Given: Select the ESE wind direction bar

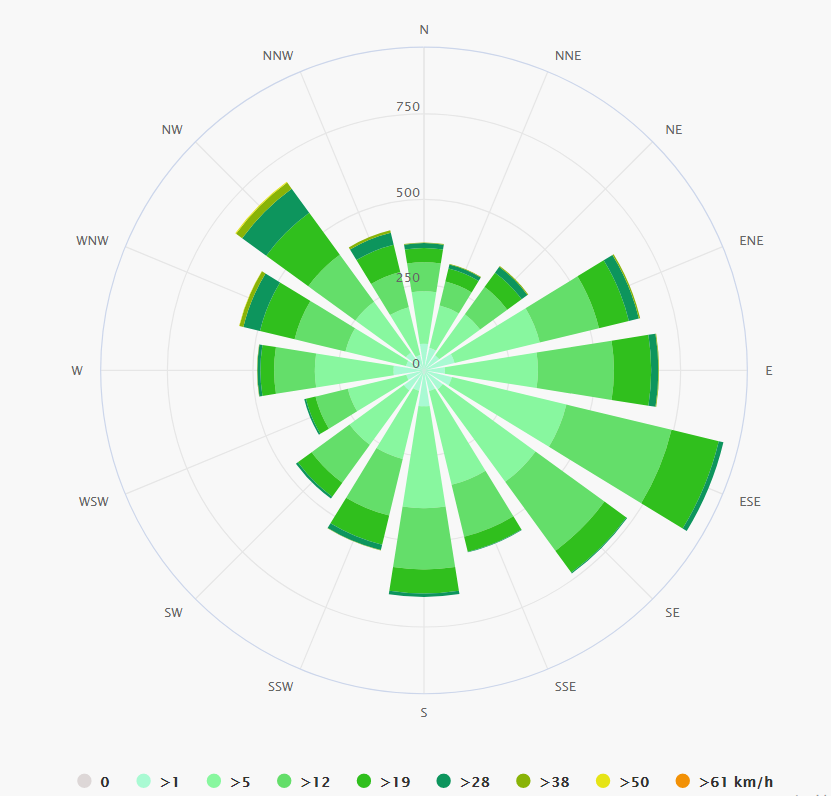Looking at the screenshot, I should tap(609, 448).
